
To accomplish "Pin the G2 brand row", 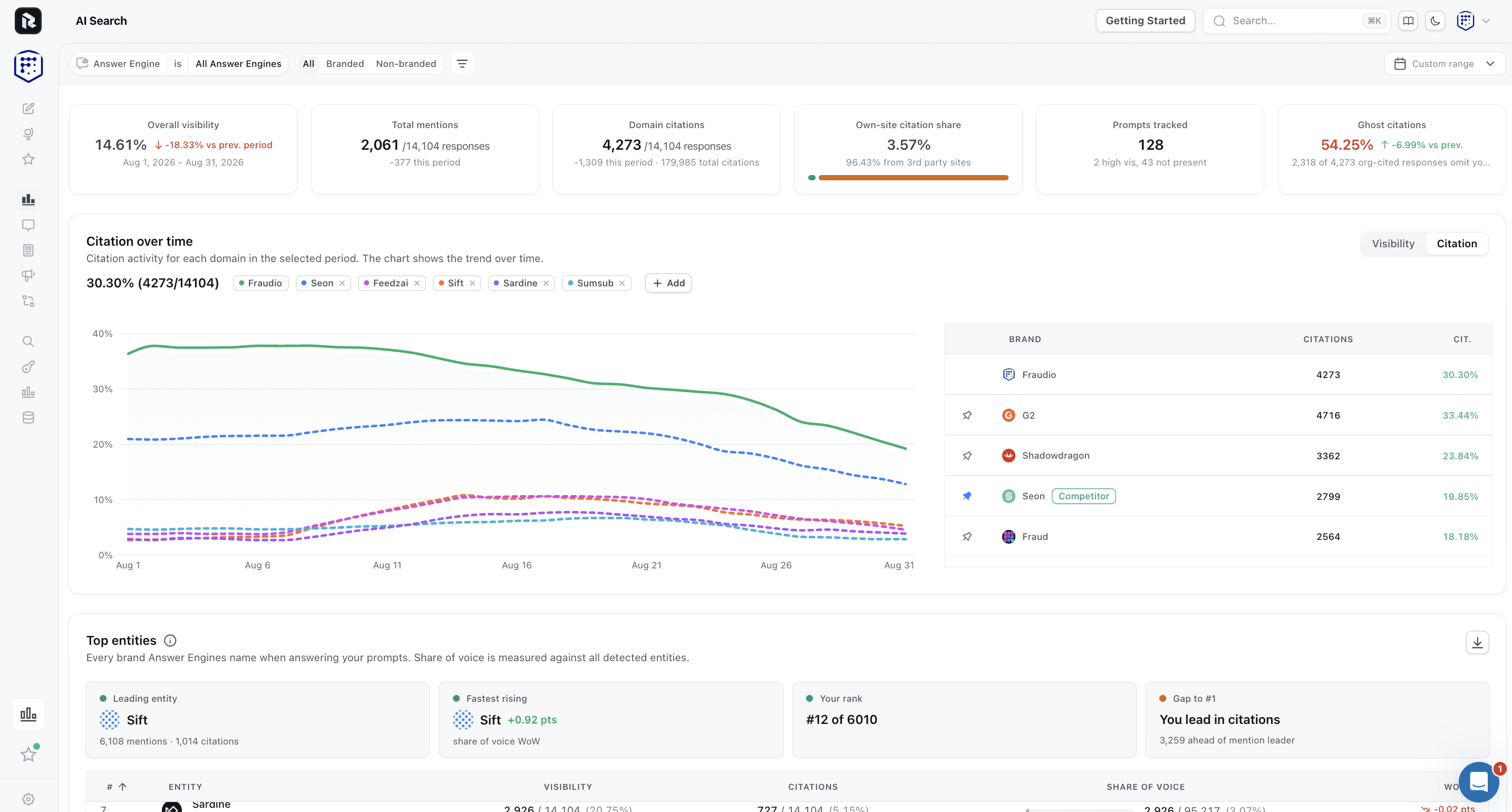I will click(967, 415).
